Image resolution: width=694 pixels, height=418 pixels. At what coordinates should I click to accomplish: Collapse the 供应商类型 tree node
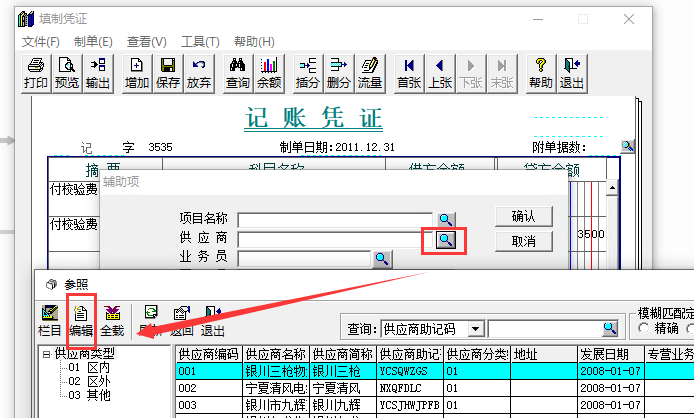click(x=46, y=353)
